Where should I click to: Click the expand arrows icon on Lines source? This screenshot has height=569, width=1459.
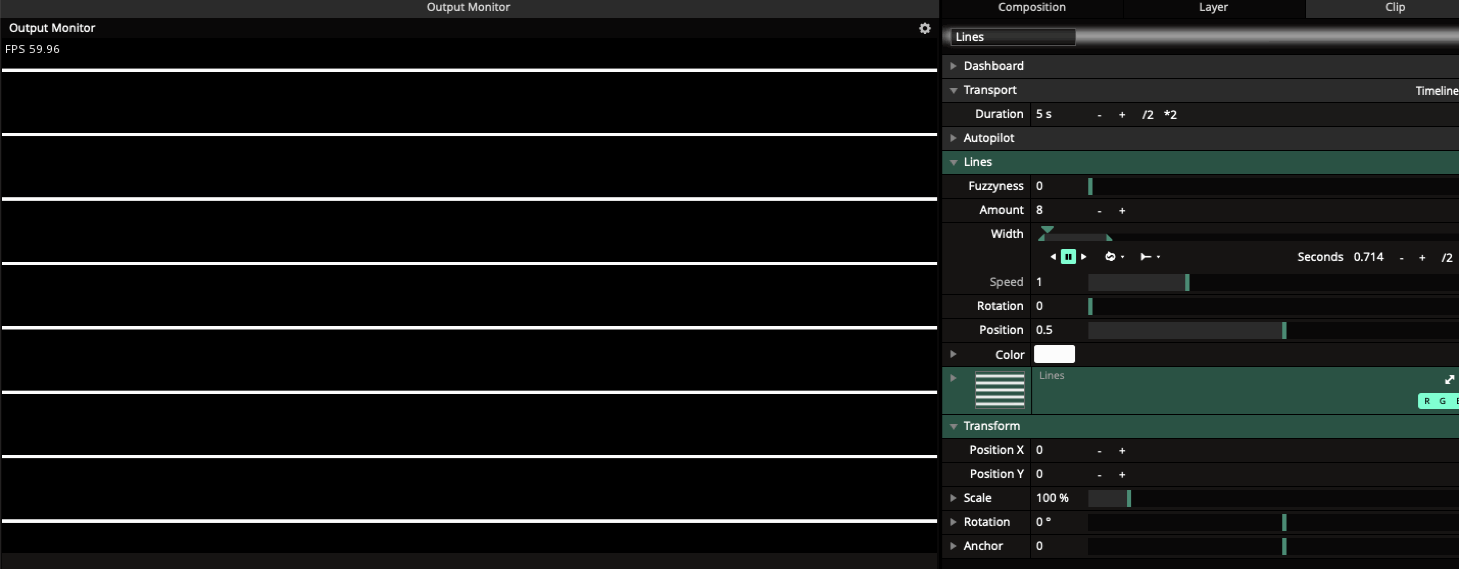pyautogui.click(x=1449, y=380)
